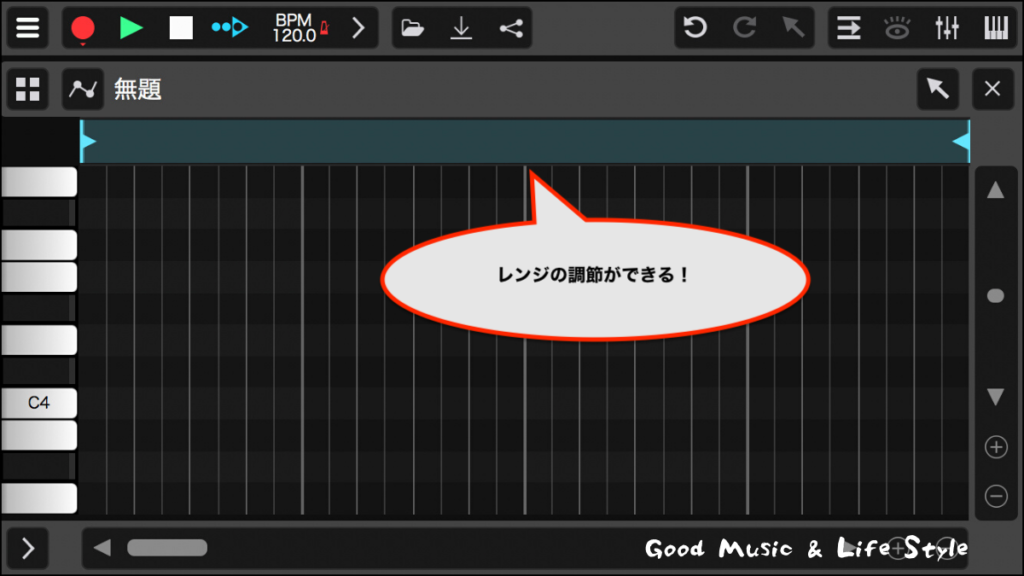Click the left loop range start marker

(x=87, y=141)
